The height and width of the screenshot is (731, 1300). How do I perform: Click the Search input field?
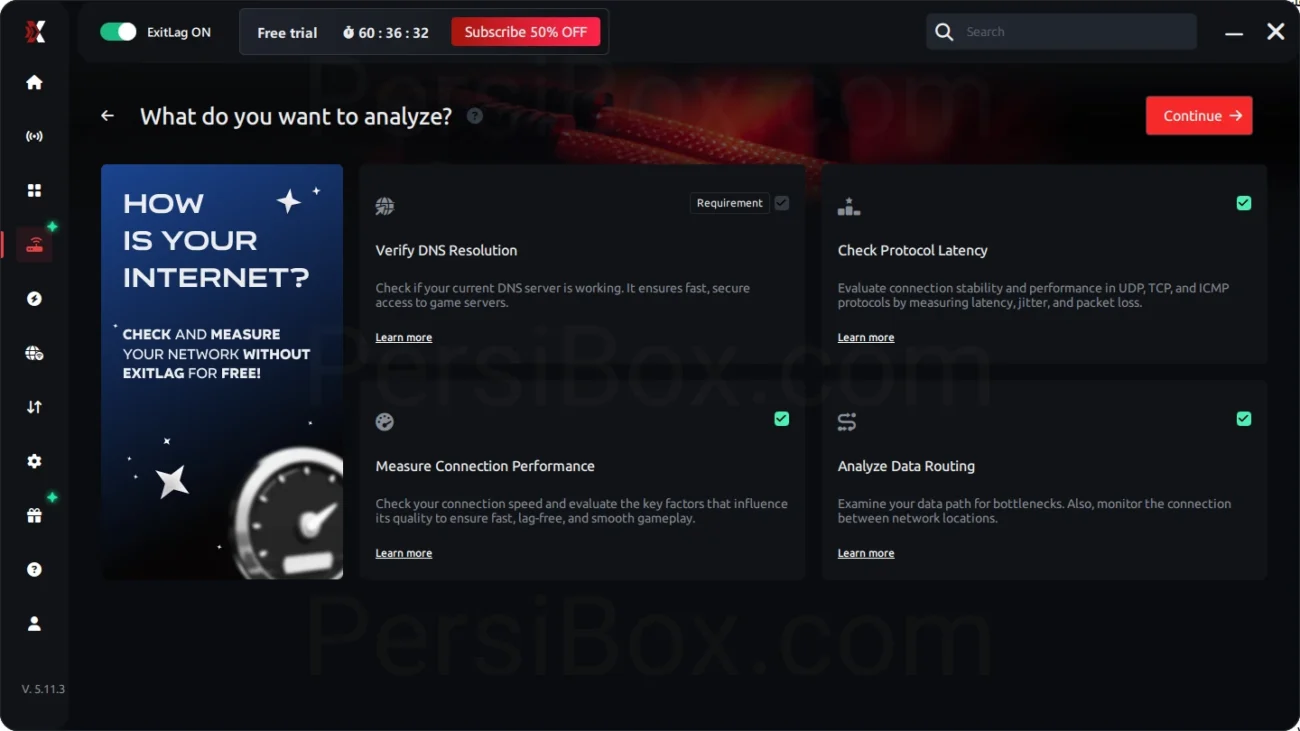click(1061, 32)
